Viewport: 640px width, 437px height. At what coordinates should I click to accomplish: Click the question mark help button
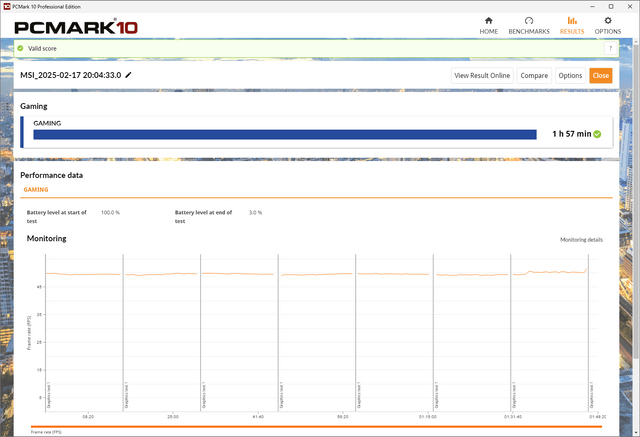click(x=611, y=49)
